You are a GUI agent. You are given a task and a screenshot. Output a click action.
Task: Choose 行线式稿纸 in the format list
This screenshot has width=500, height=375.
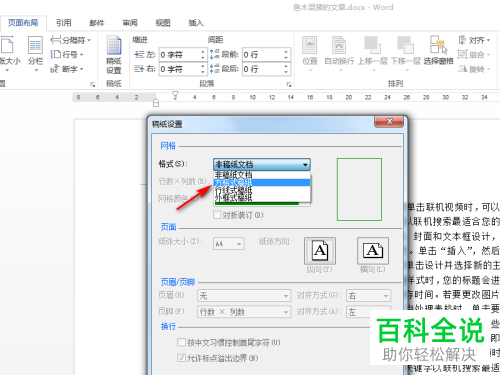(x=262, y=190)
